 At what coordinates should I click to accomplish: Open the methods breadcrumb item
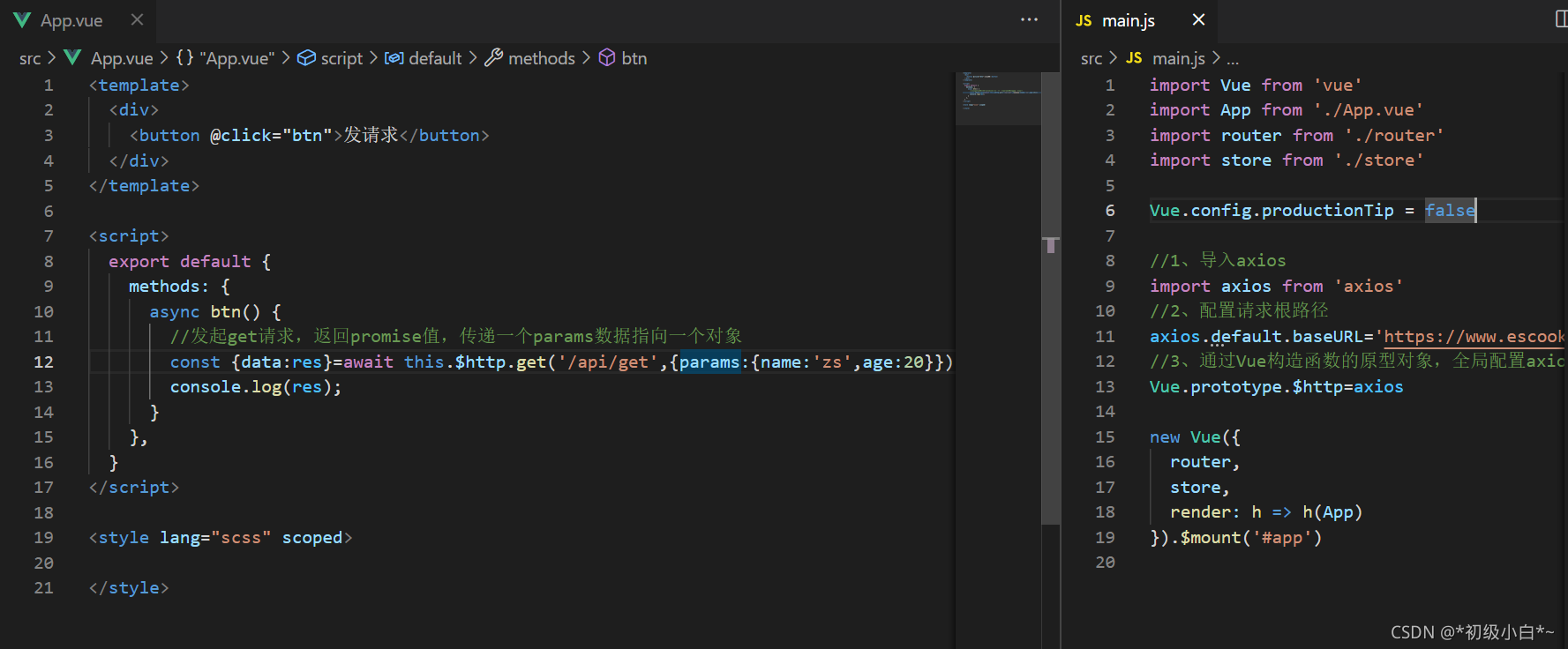[542, 58]
